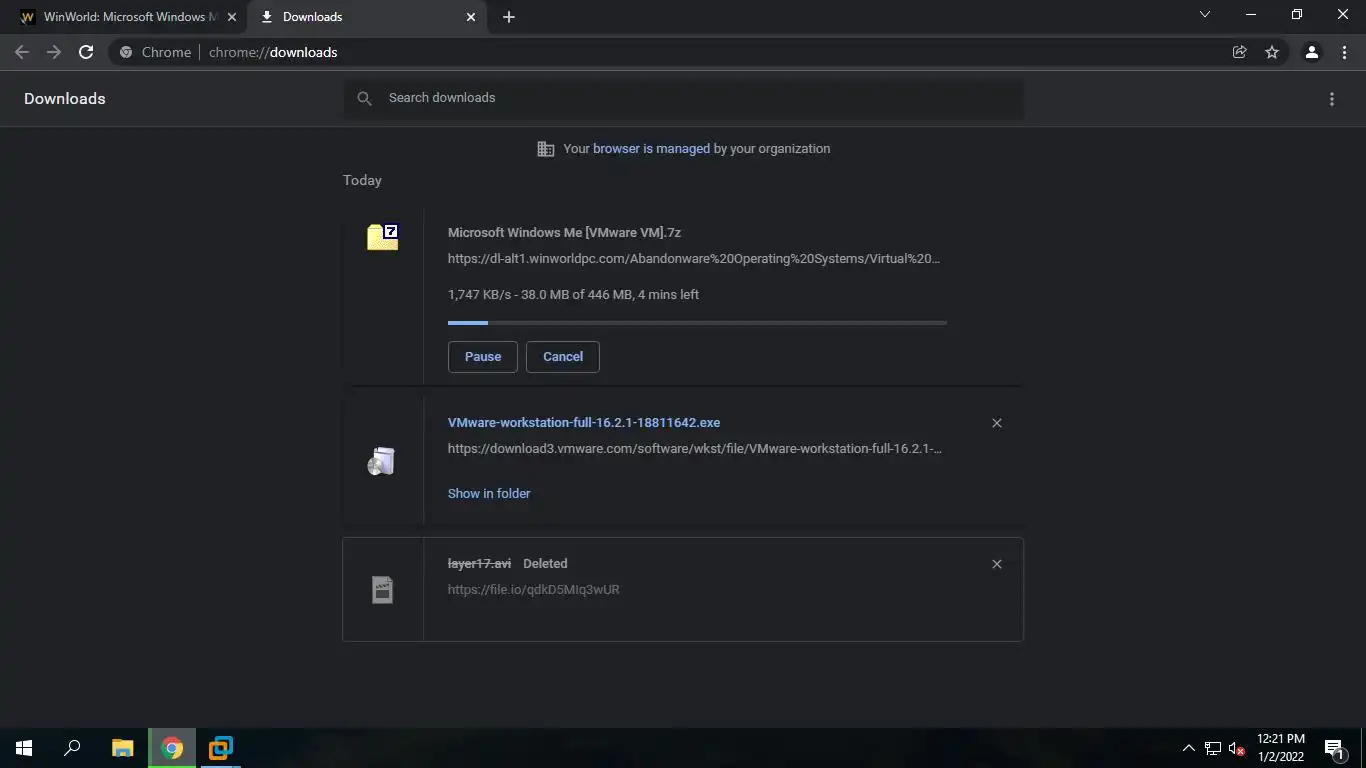Close the WinWorld tab
Viewport: 1366px width, 768px height.
coord(232,17)
